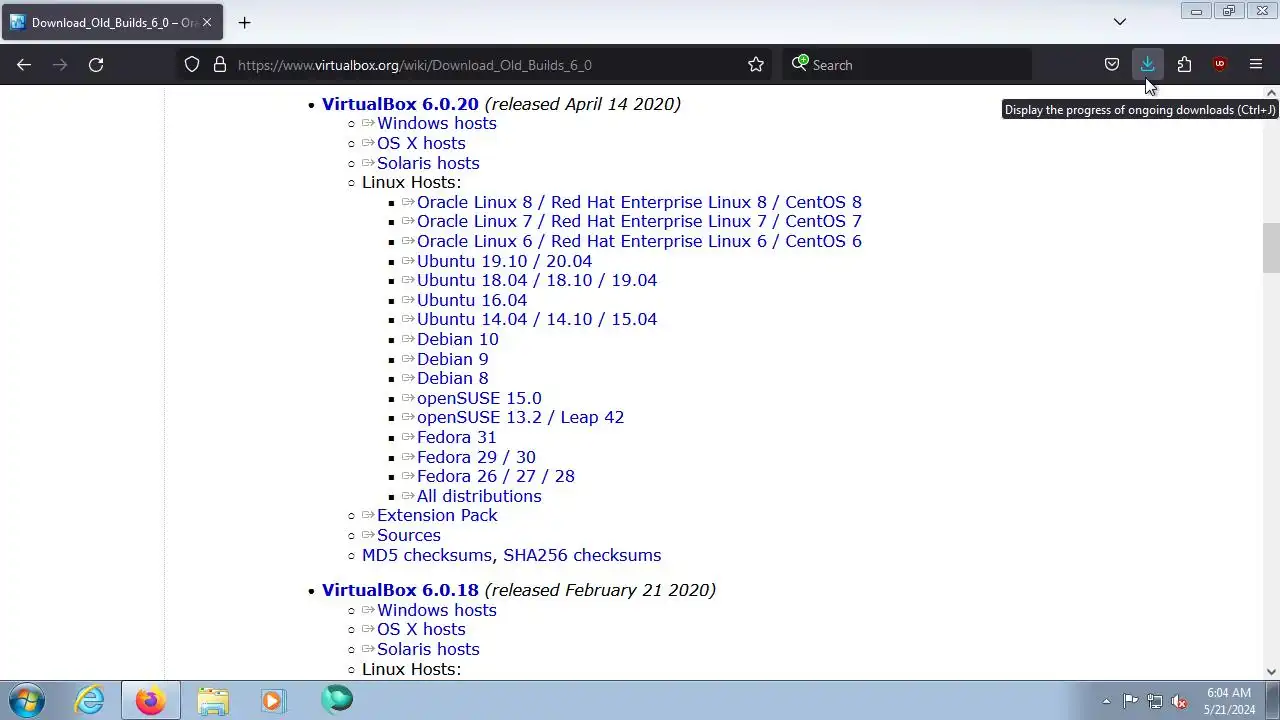Screen dimensions: 1280x720
Task: Download 6.0.18 Windows hosts
Action: point(436,610)
